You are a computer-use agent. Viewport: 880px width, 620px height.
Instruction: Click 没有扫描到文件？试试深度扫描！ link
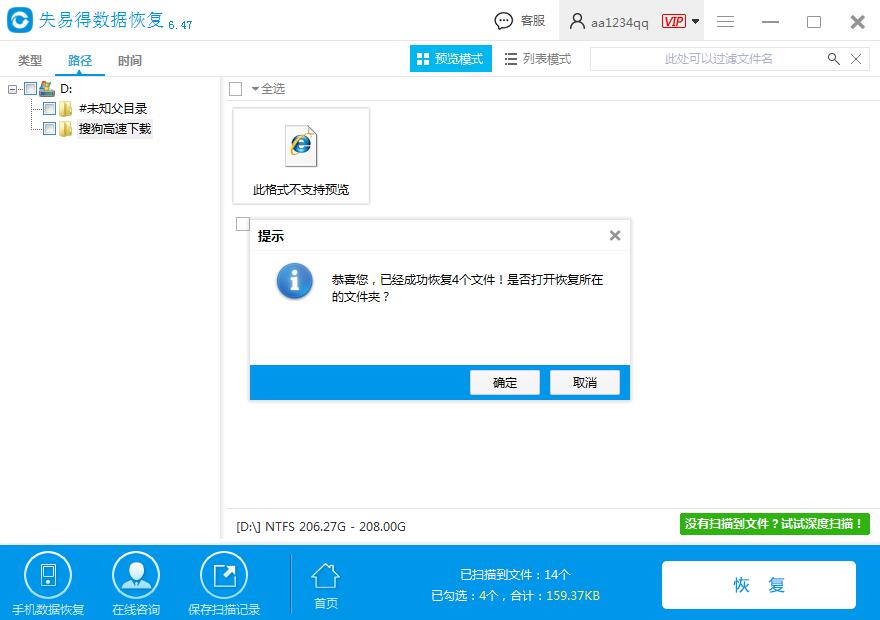pos(773,524)
